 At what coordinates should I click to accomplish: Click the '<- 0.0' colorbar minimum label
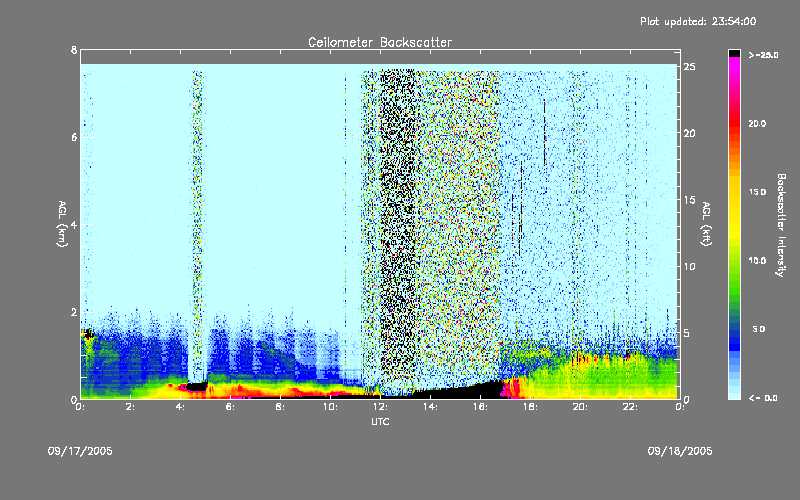763,398
